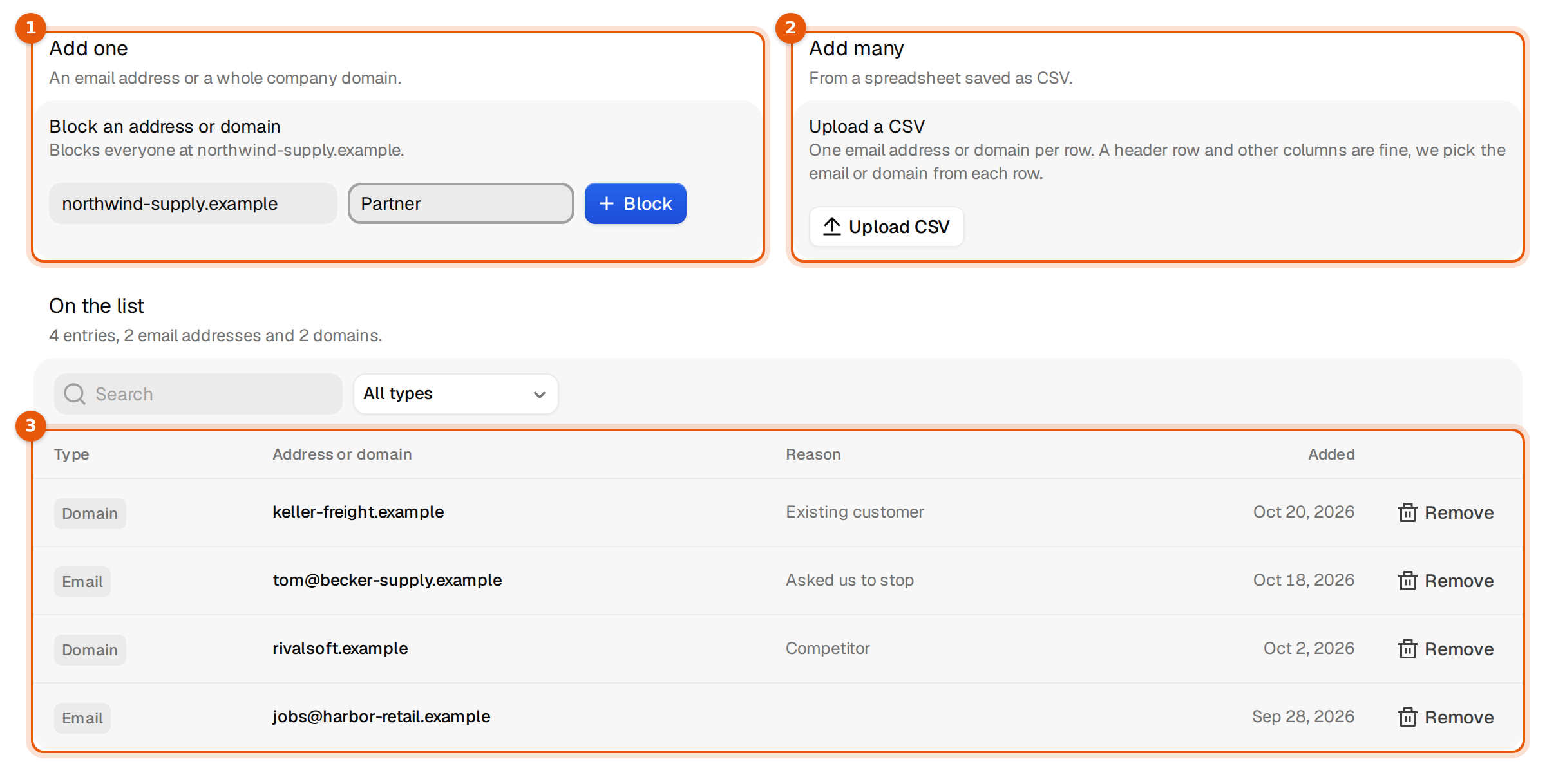Focus the northwind-supply.example address field
The image size is (1556, 784).
(x=193, y=203)
